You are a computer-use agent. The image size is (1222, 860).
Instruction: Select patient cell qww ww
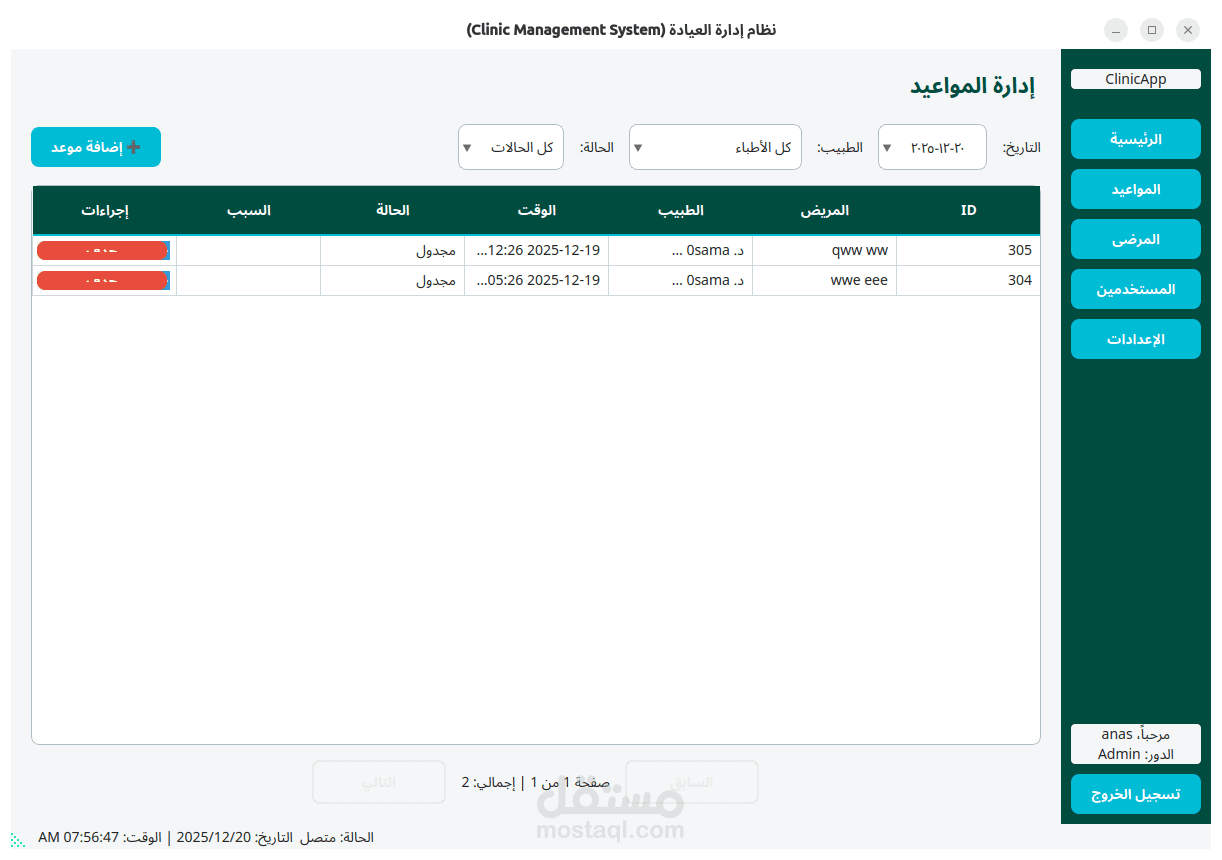coord(825,251)
